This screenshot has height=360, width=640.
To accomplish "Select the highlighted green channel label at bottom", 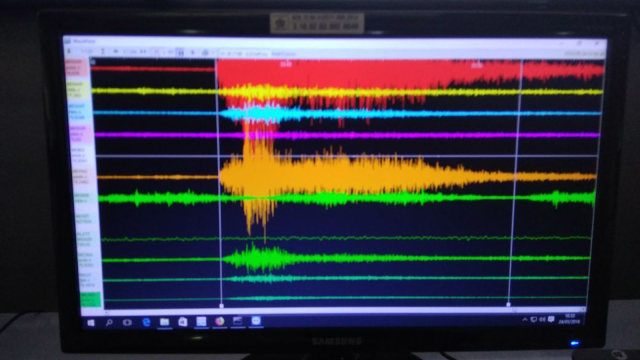I will coord(91,300).
